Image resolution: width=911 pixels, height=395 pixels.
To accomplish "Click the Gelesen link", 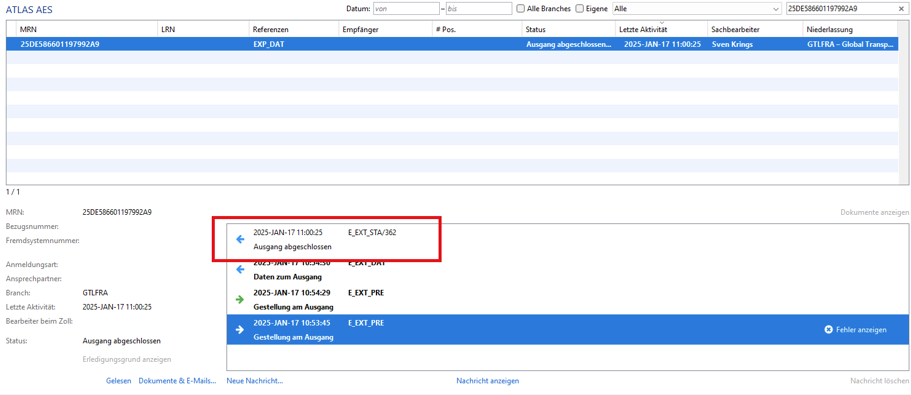I will [x=119, y=381].
